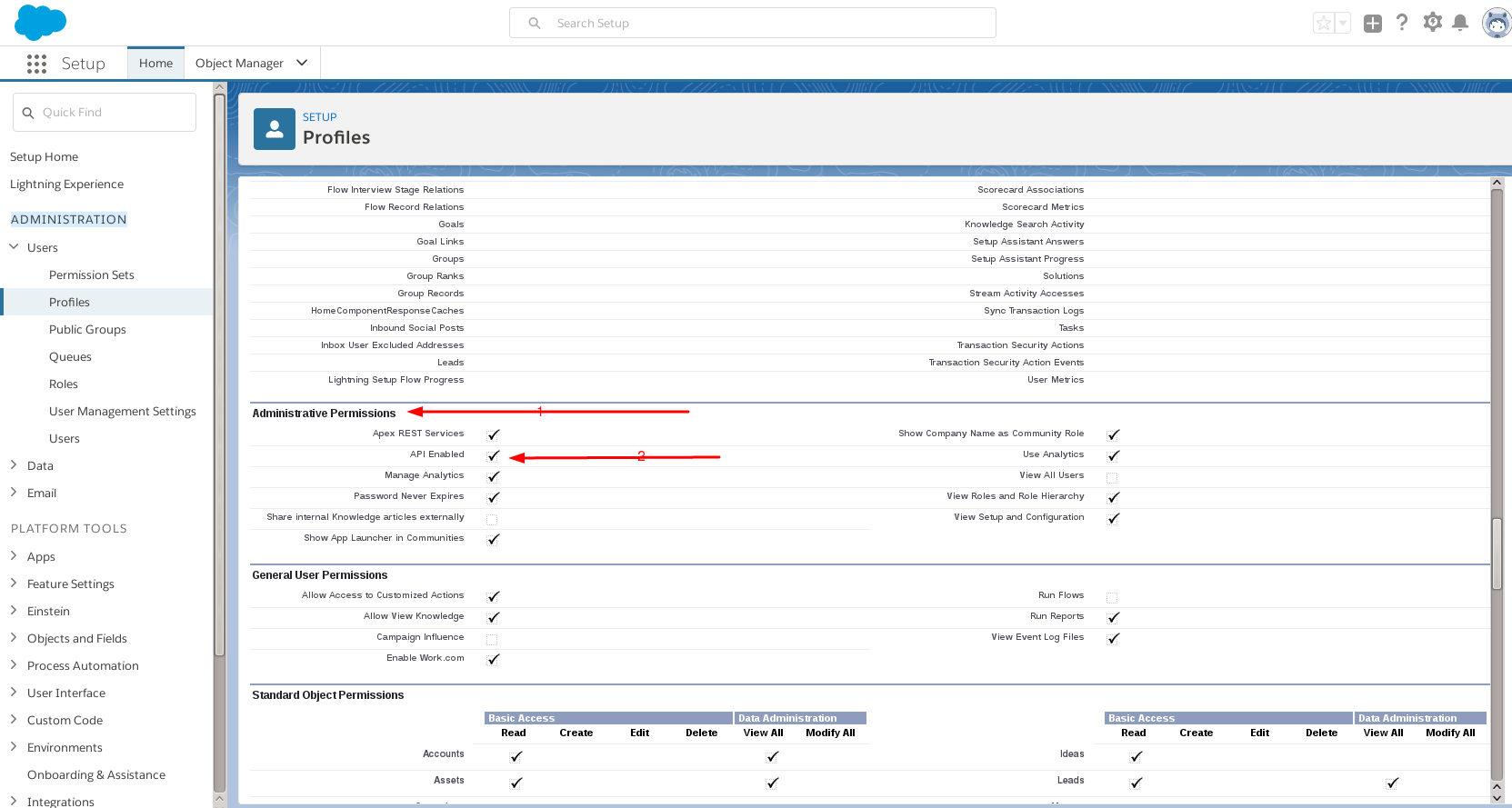Toggle Enable Work.com checkbox
Image resolution: width=1512 pixels, height=808 pixels.
pos(493,659)
